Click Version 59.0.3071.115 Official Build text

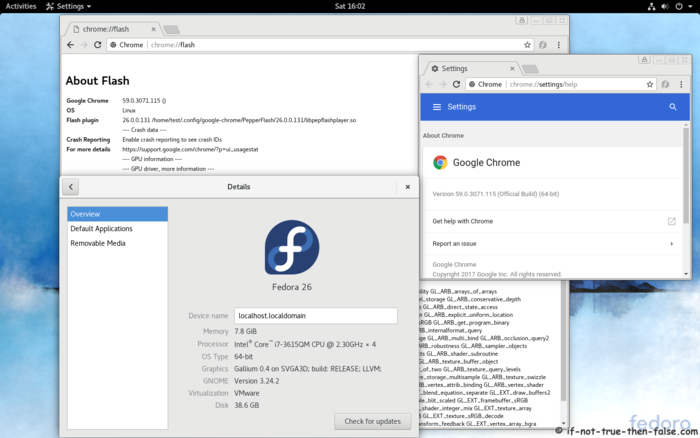pos(496,194)
